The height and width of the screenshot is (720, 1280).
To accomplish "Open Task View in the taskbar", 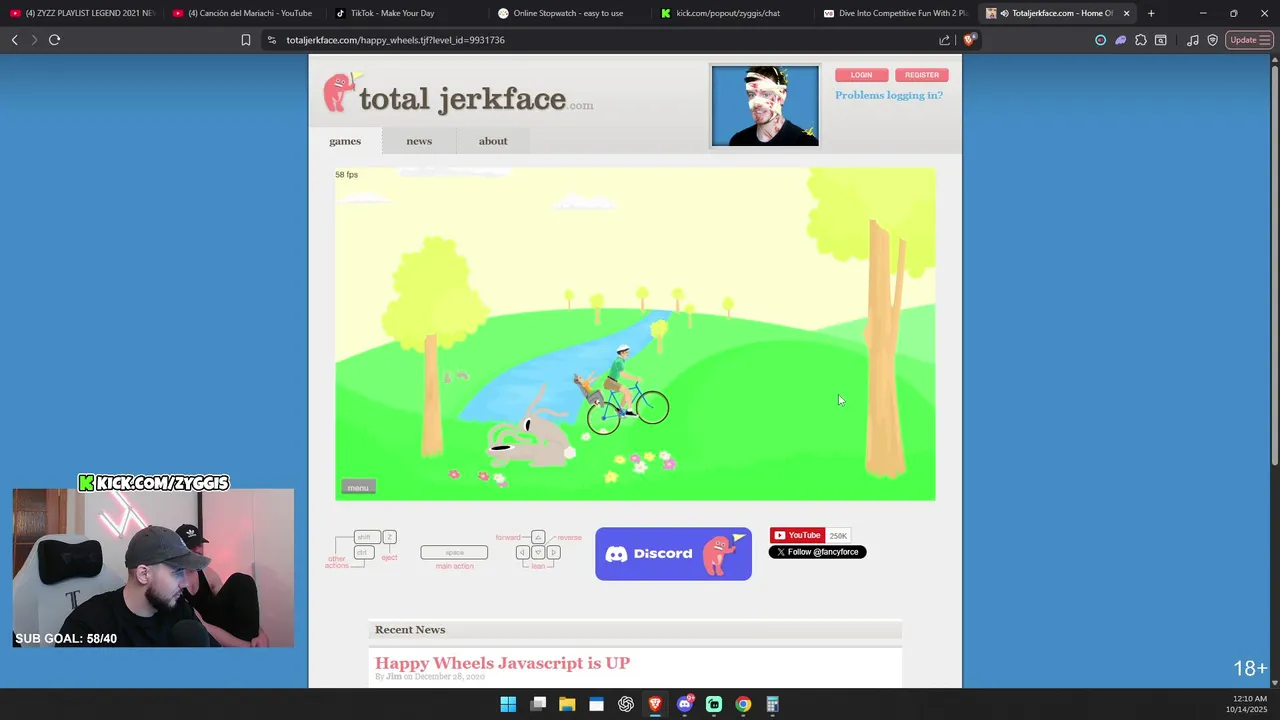I will [538, 704].
